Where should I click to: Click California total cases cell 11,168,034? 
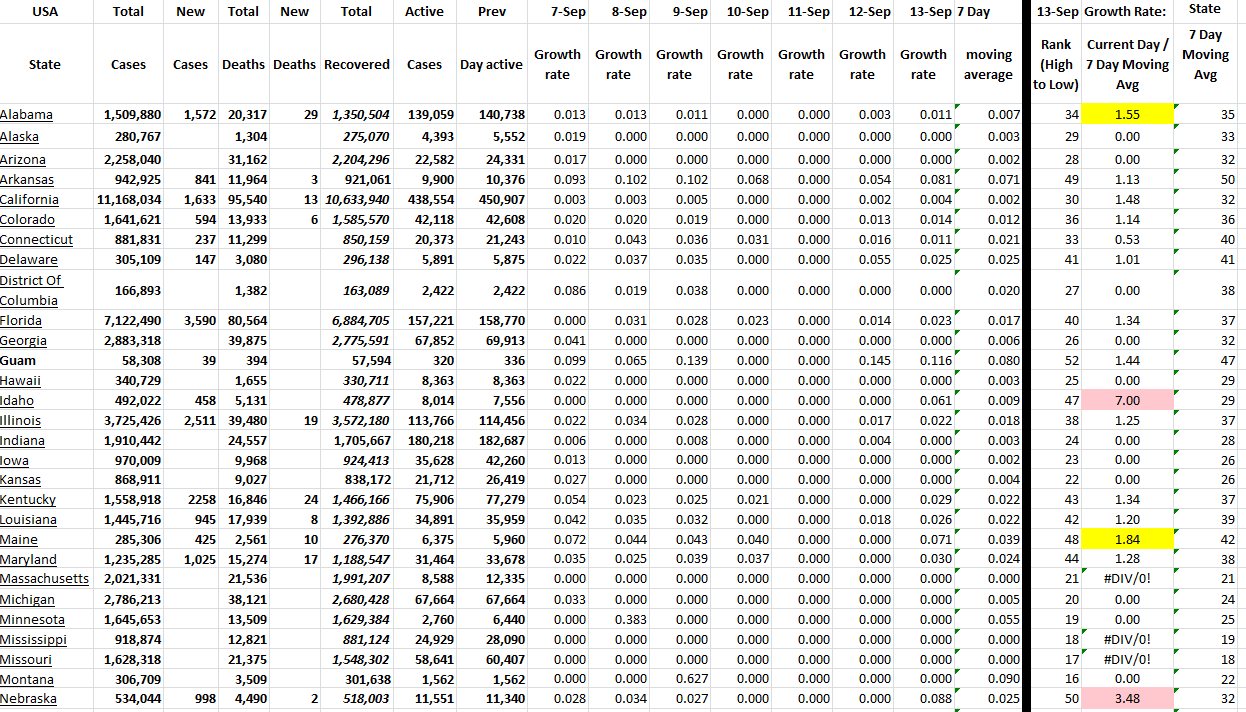[x=128, y=199]
